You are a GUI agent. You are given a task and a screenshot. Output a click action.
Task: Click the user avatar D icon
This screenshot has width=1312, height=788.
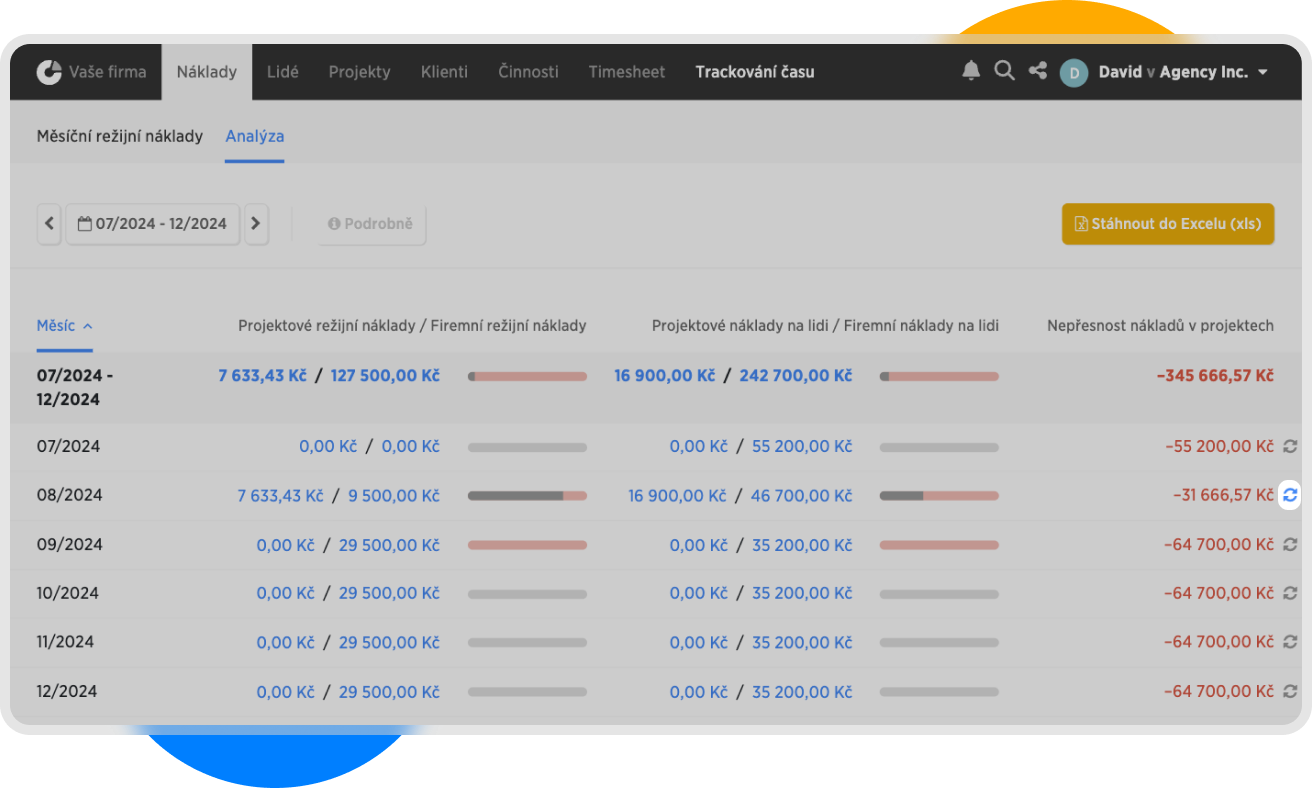tap(1074, 72)
